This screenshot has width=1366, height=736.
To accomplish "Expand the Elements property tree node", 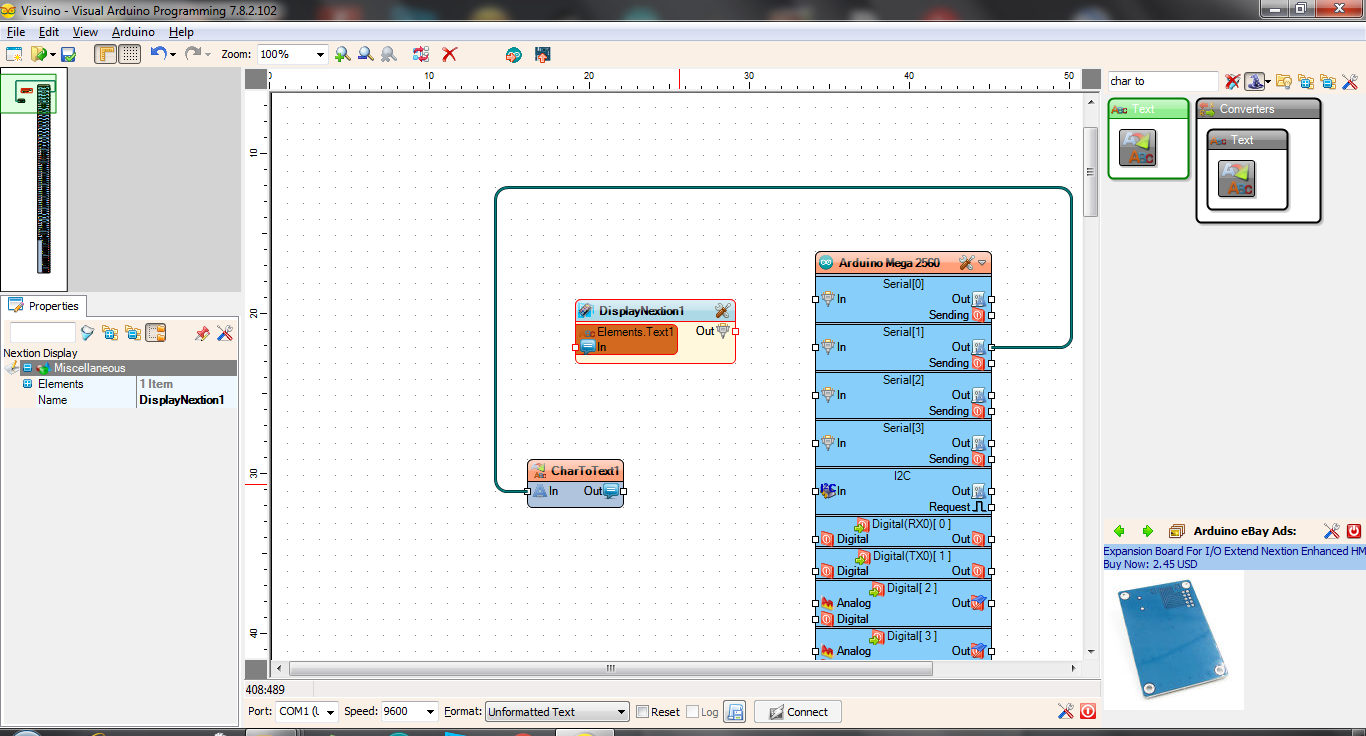I will [28, 384].
